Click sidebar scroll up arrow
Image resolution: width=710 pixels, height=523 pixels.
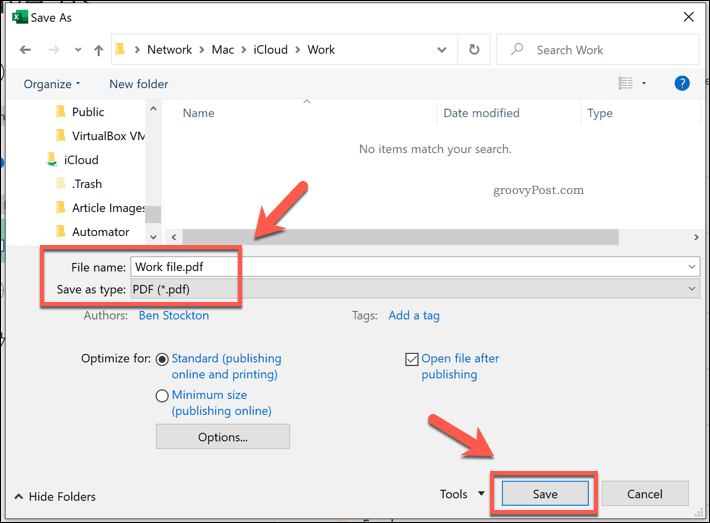click(x=153, y=109)
